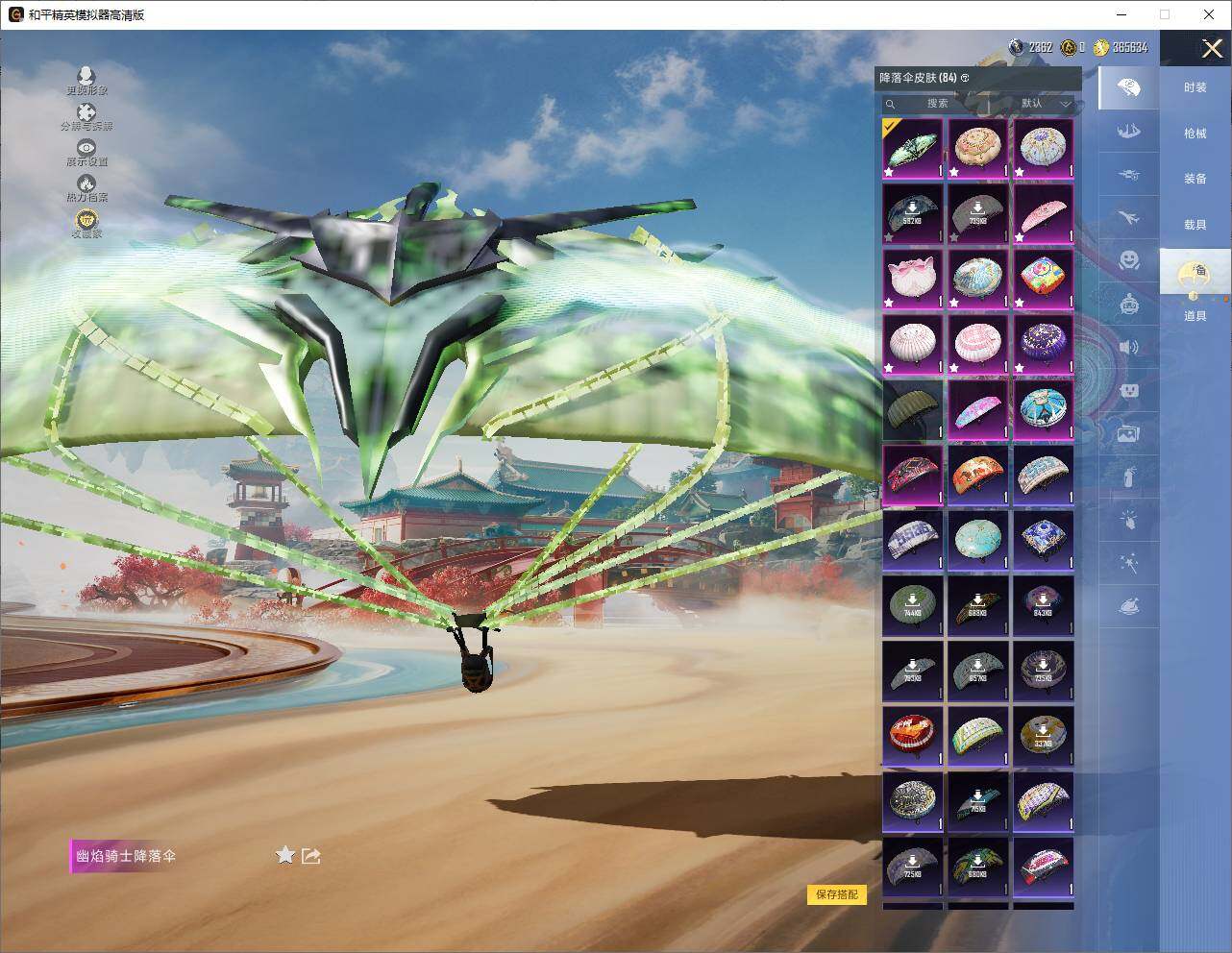Toggle favorite star on equipped green parachute
Viewport: 1232px width, 953px height.
[890, 172]
